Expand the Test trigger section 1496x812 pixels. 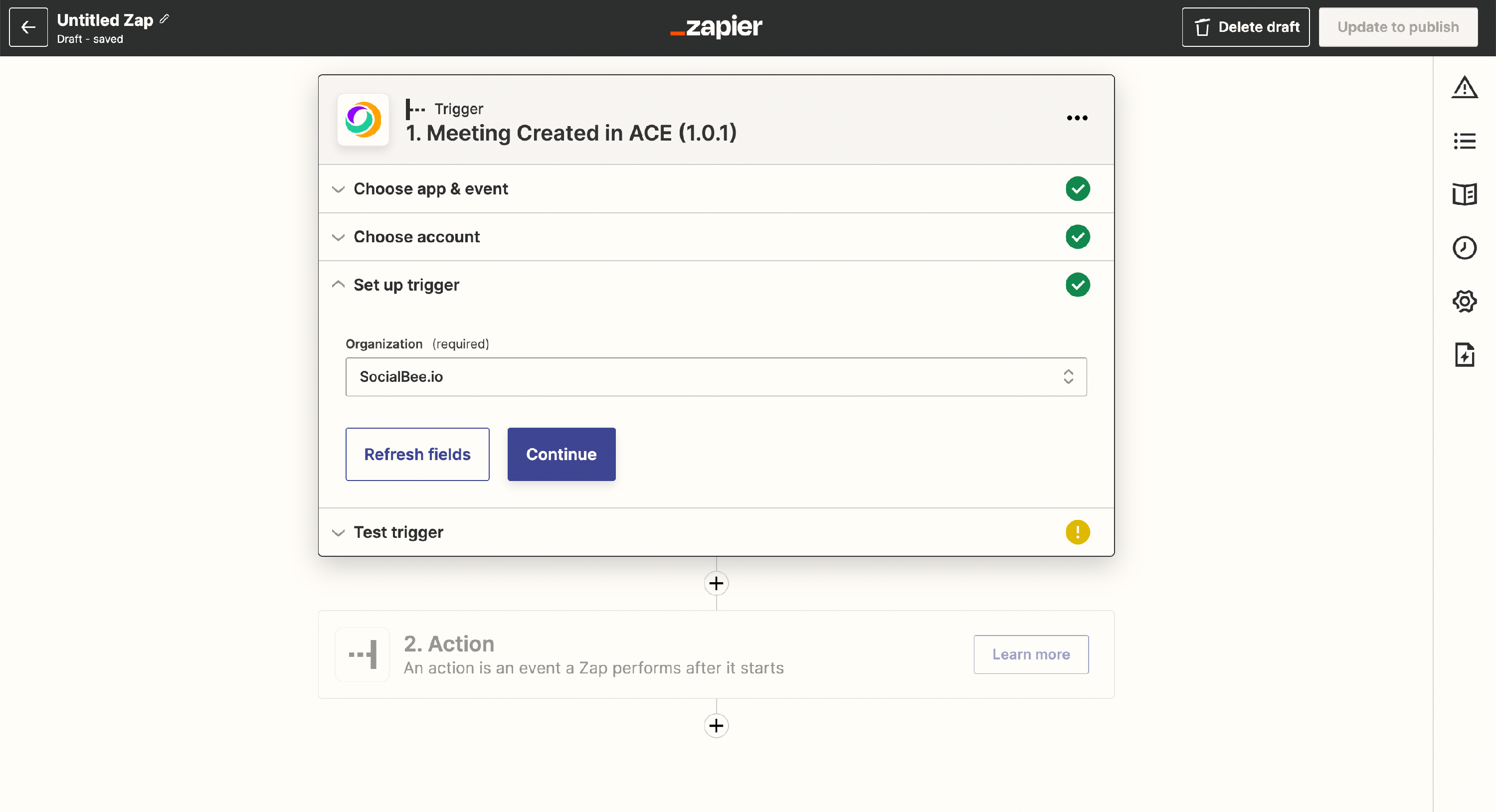point(398,532)
